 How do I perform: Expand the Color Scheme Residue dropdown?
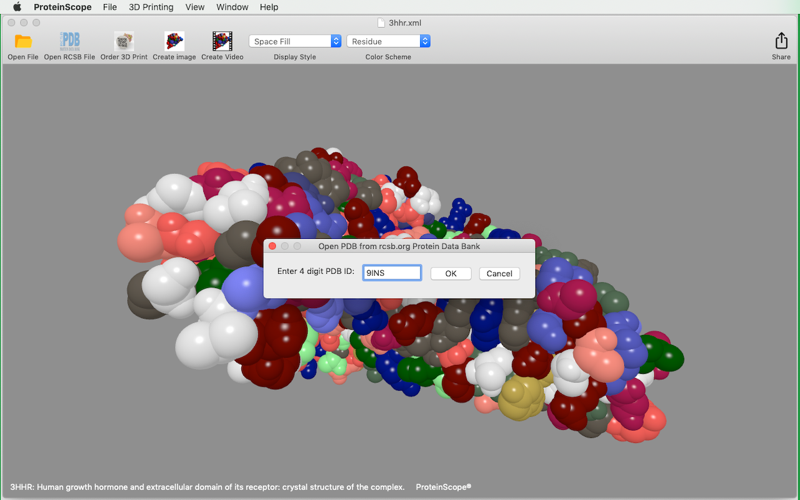388,41
